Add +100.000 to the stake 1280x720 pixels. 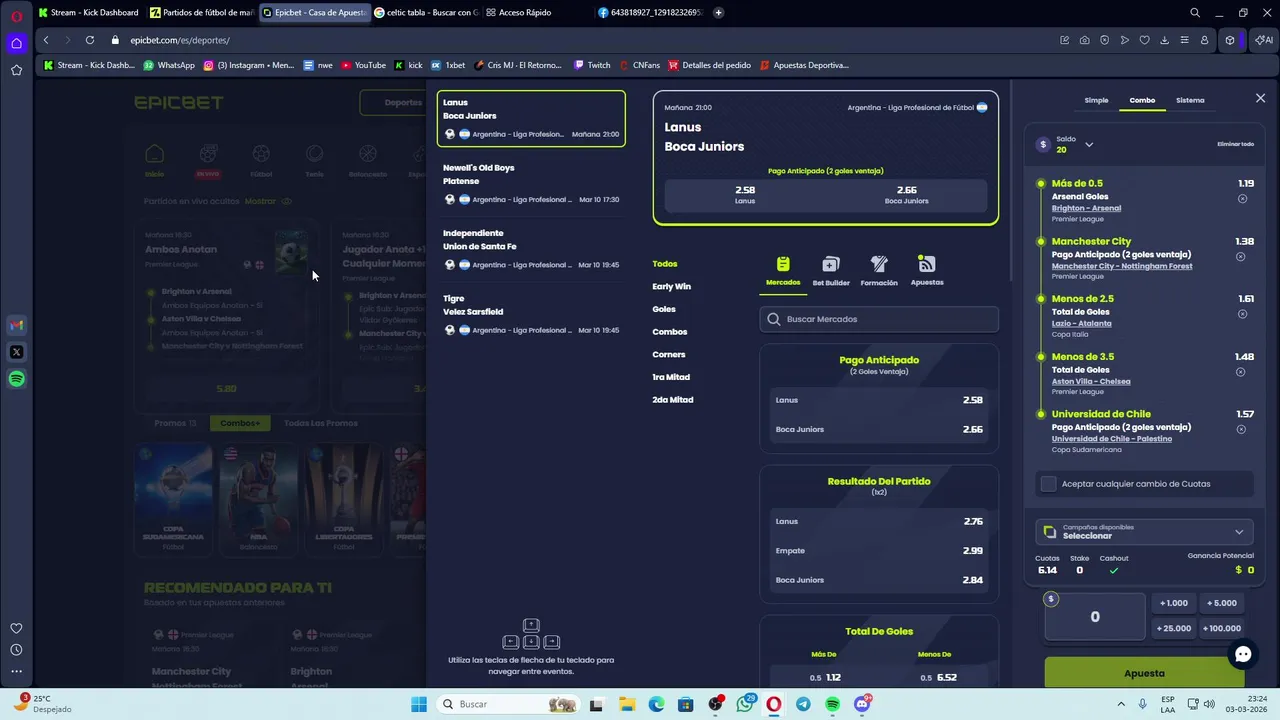pyautogui.click(x=1222, y=628)
